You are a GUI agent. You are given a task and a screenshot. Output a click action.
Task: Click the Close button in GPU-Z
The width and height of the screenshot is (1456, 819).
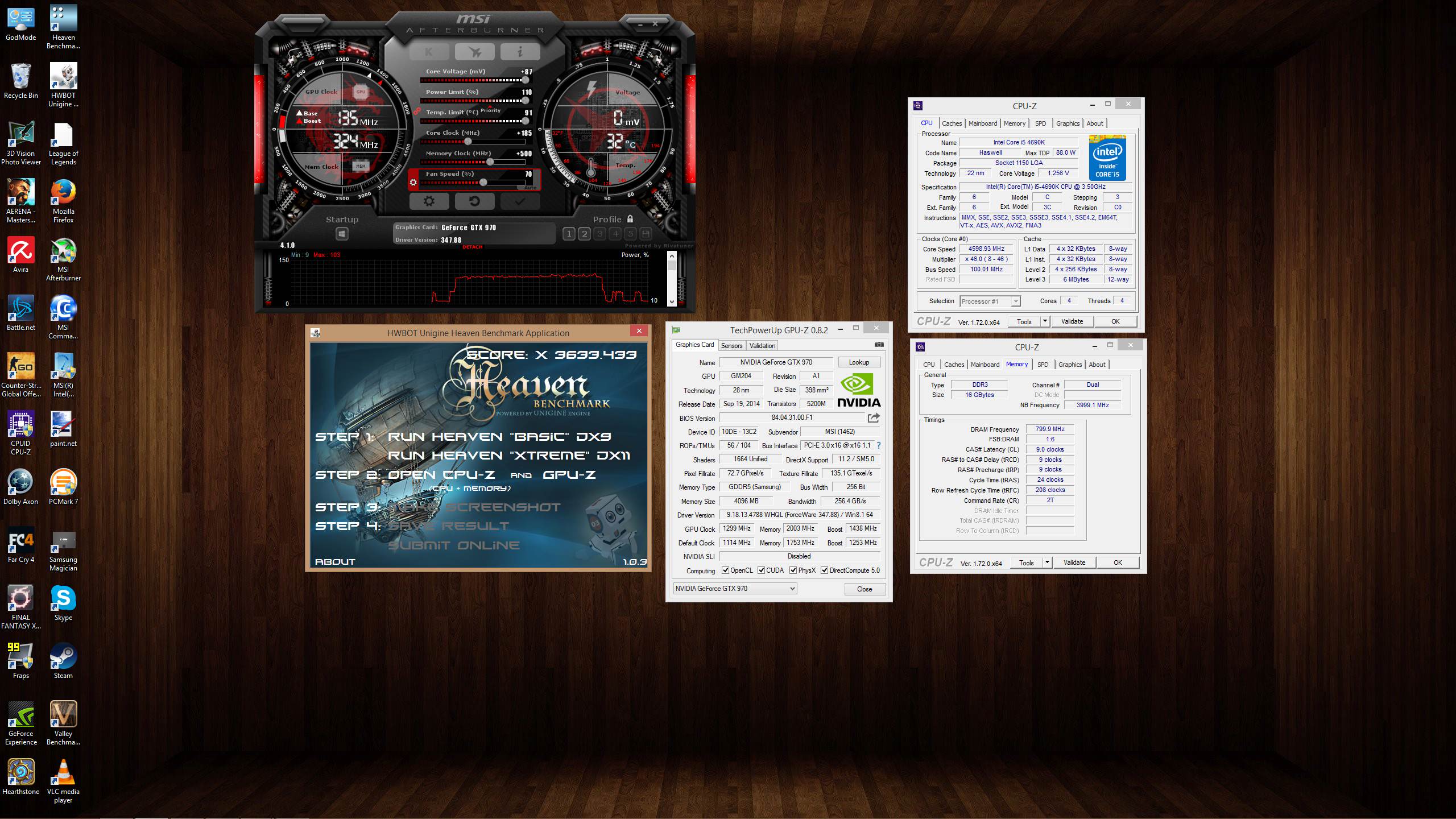coord(864,589)
